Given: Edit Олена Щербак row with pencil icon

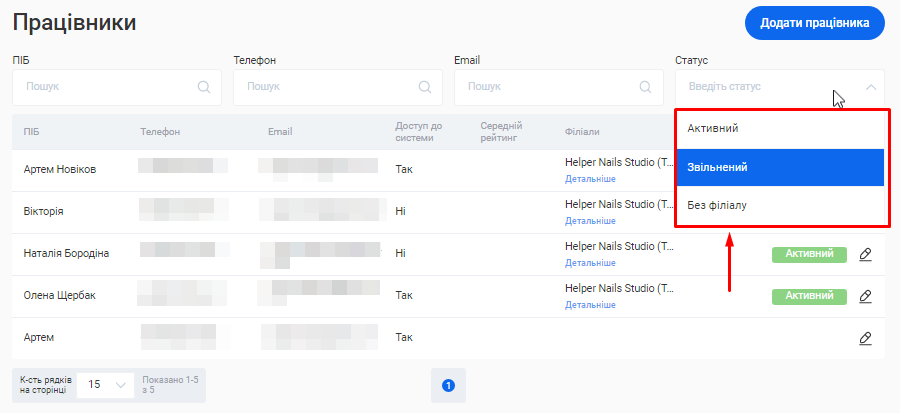Looking at the screenshot, I should pos(866,296).
